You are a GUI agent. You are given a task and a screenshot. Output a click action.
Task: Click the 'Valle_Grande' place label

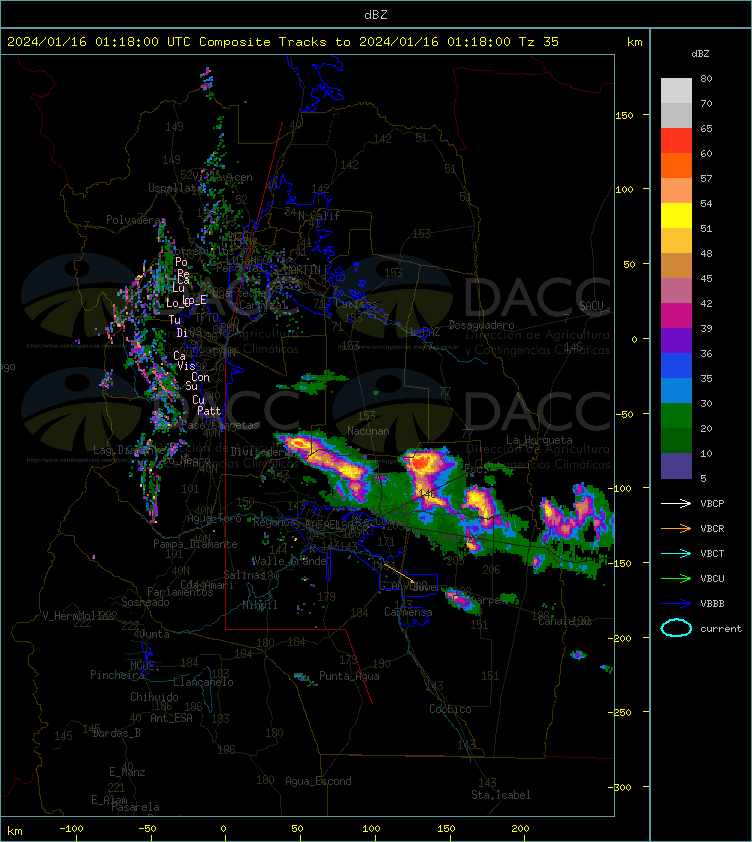pos(290,561)
